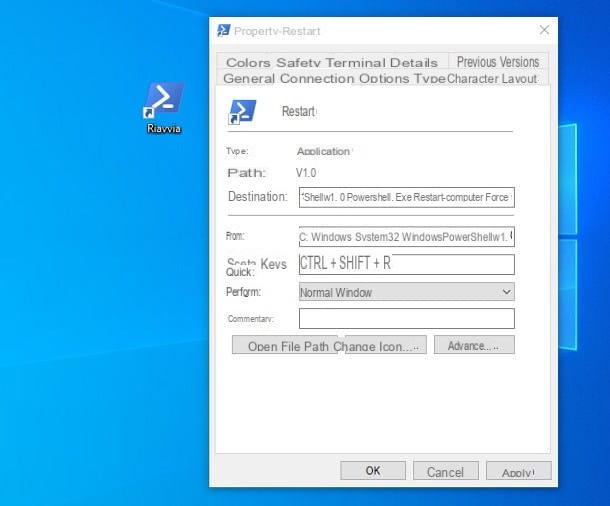Image resolution: width=610 pixels, height=506 pixels.
Task: Click the Cancel button
Action: tap(445, 471)
